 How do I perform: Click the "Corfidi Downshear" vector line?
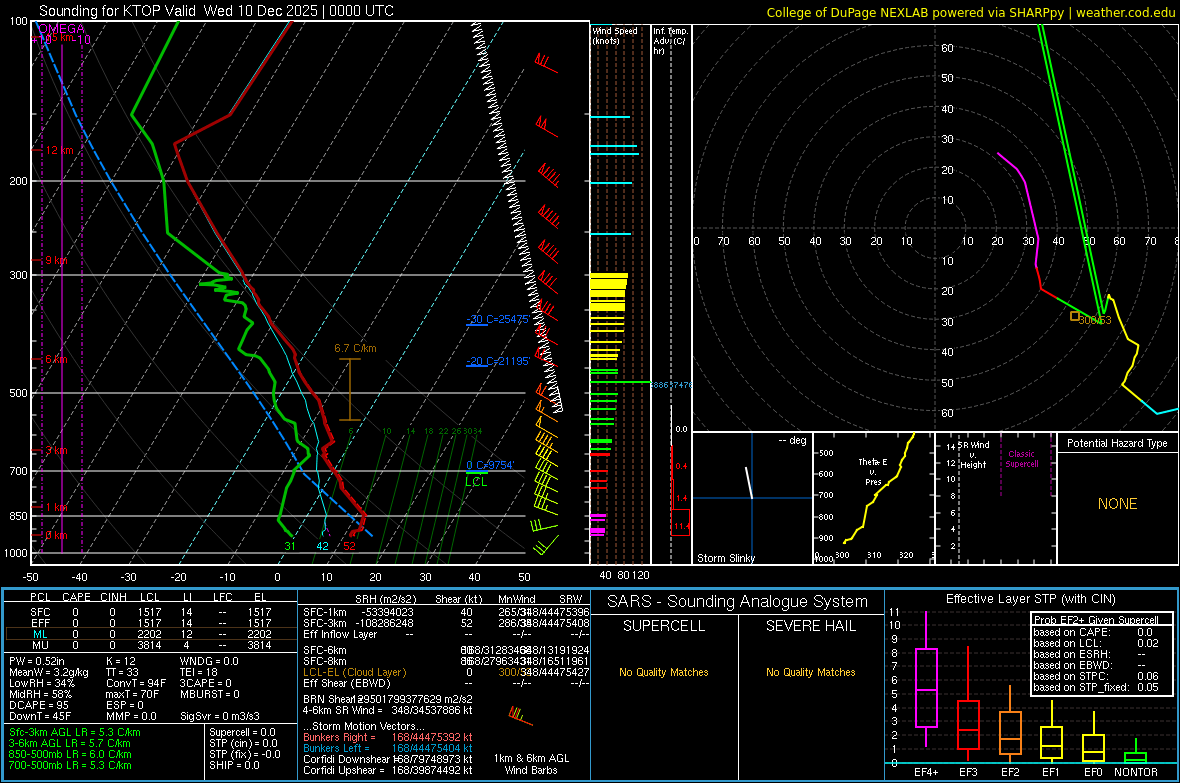(388, 759)
